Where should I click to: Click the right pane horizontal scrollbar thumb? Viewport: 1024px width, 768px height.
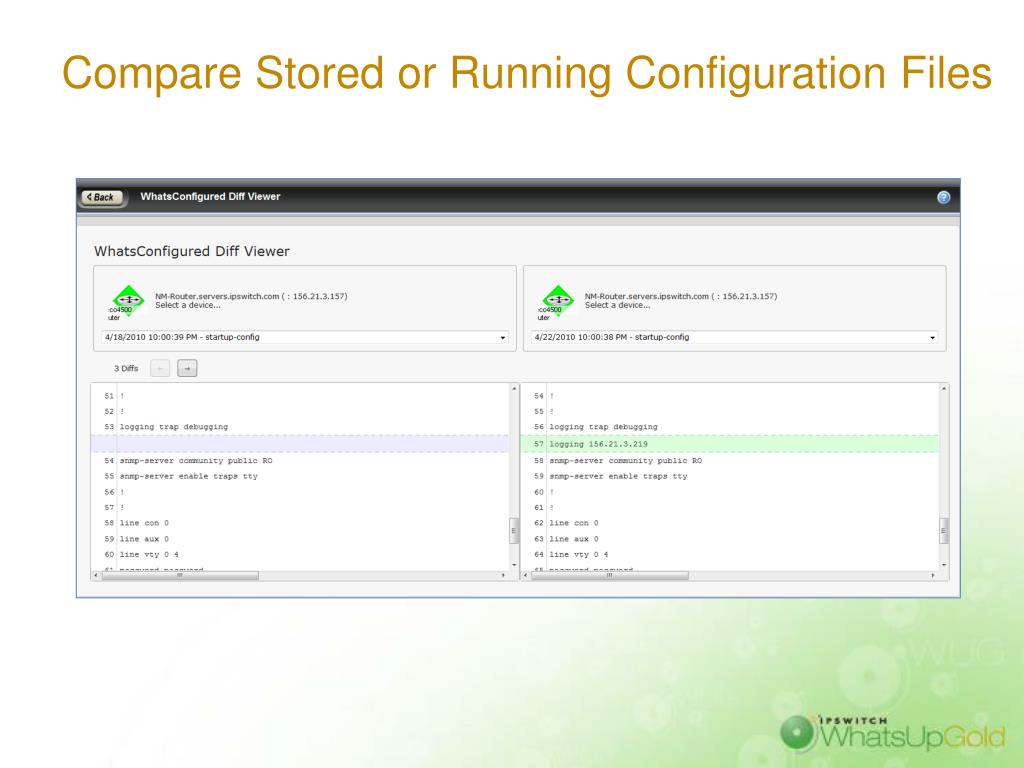[x=610, y=575]
